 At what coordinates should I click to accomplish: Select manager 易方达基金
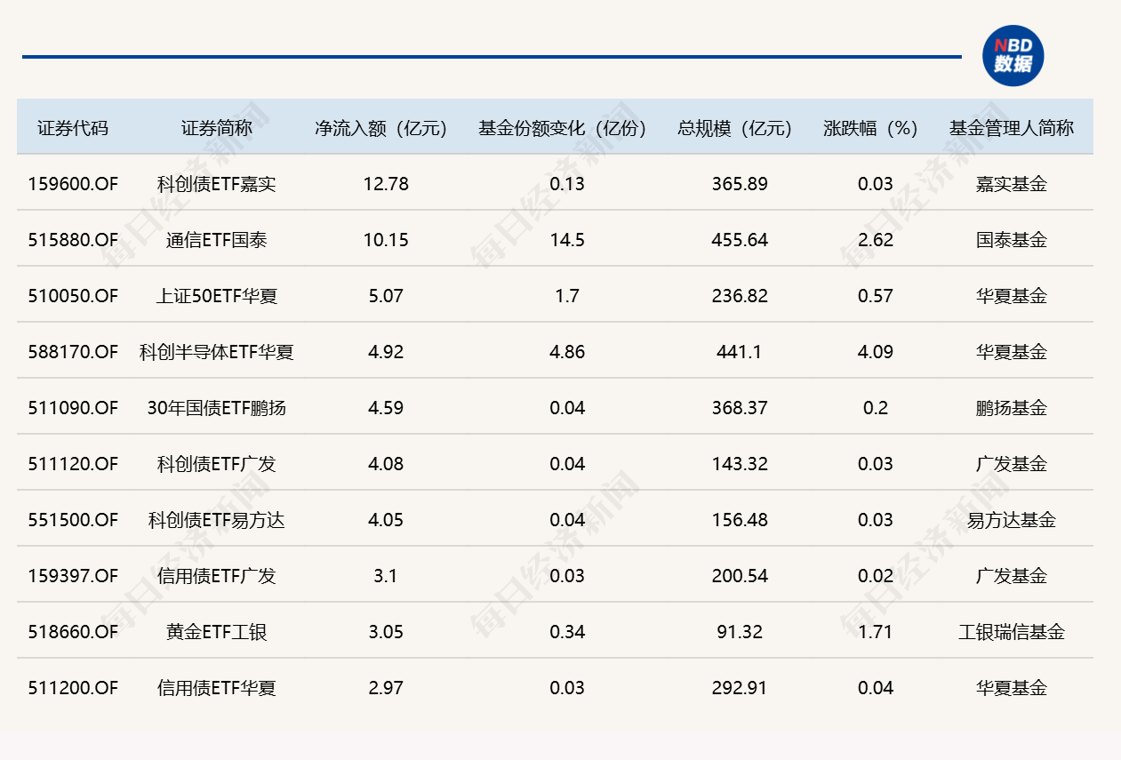1011,520
